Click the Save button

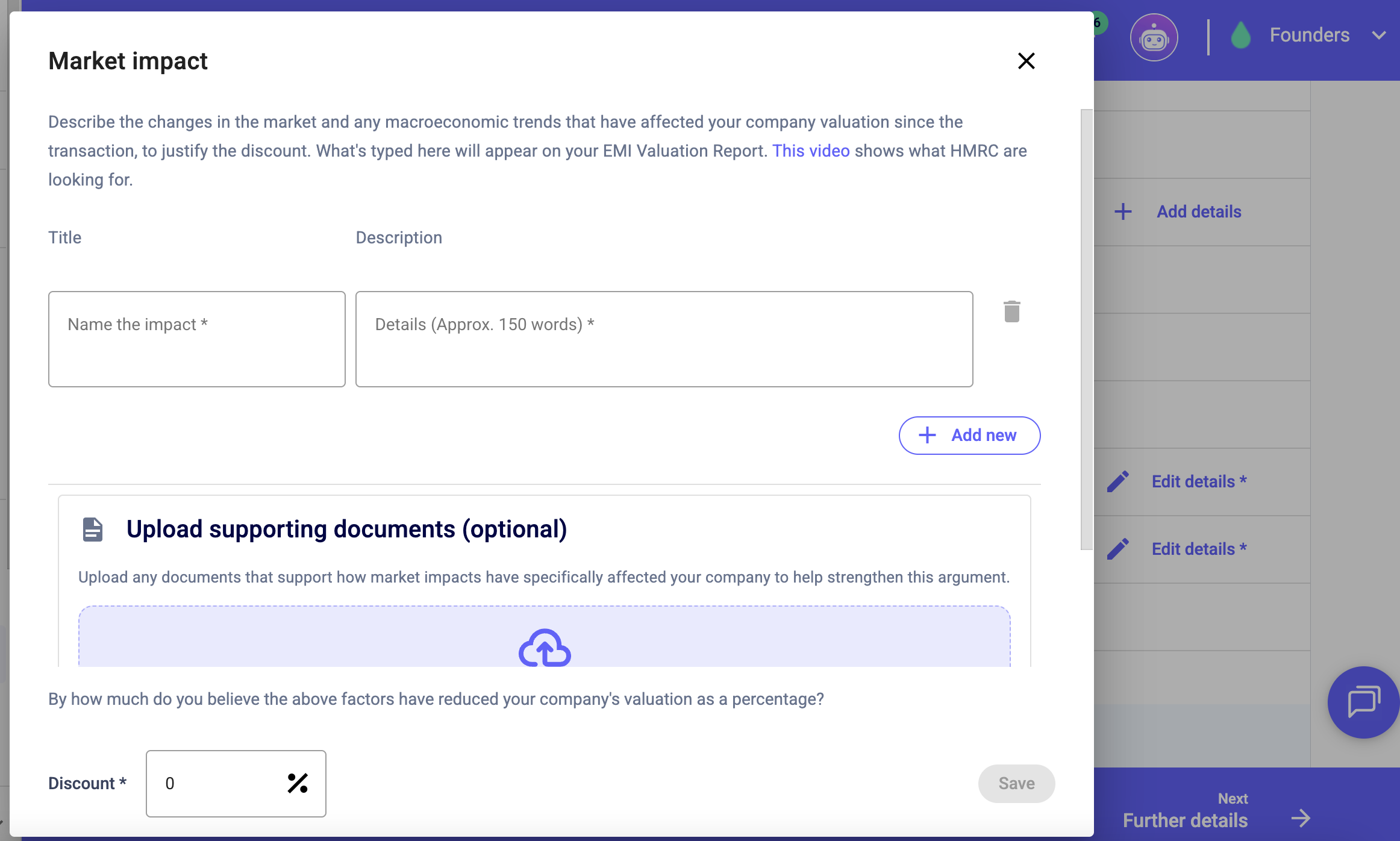click(1016, 783)
